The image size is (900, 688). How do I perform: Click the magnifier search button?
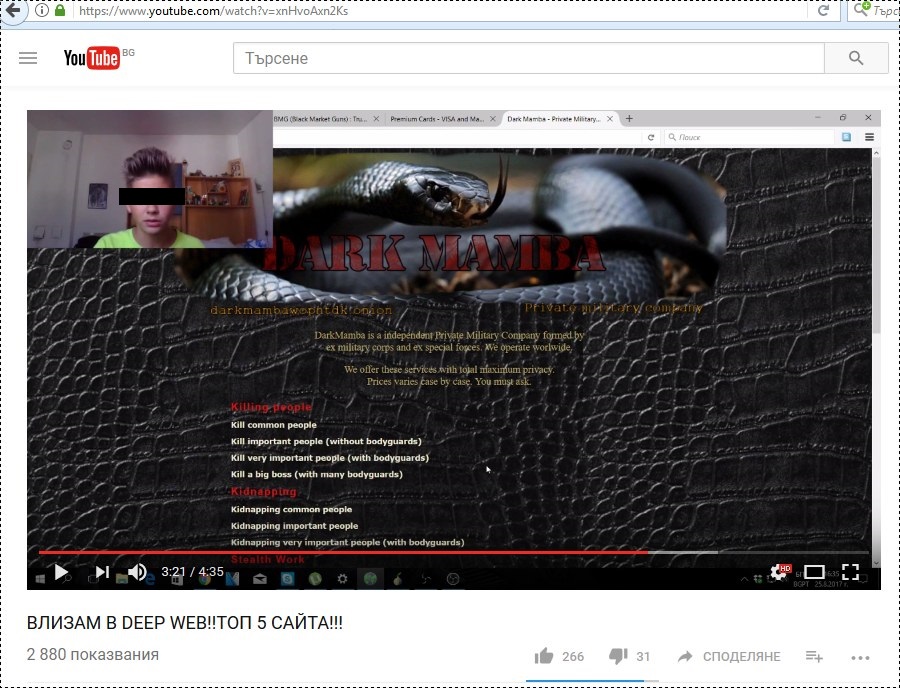[x=856, y=58]
